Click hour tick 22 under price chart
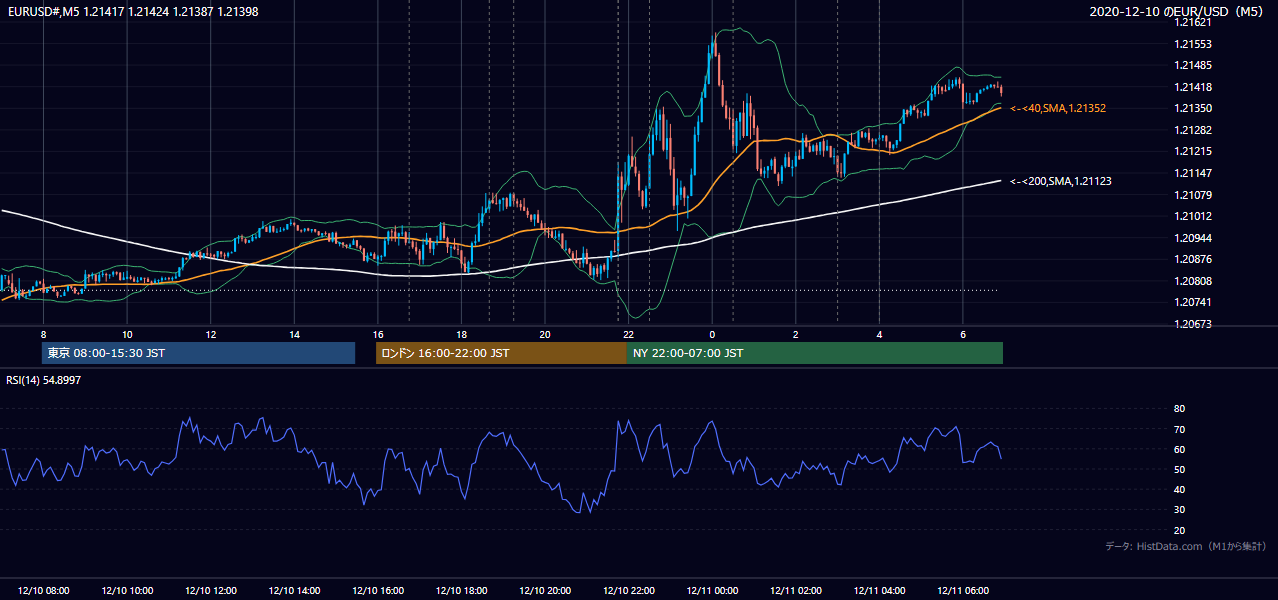This screenshot has height=600, width=1278. pos(628,334)
